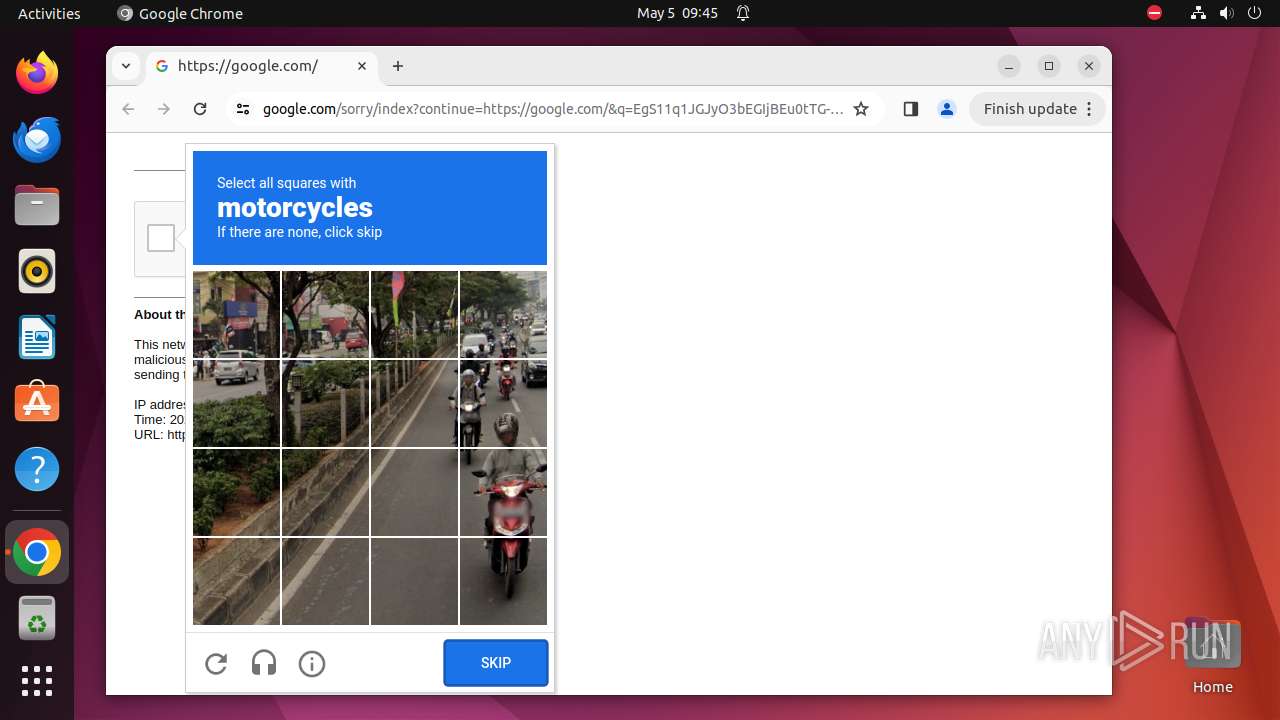The image size is (1280, 720).
Task: Open network status icon
Action: [x=1198, y=13]
